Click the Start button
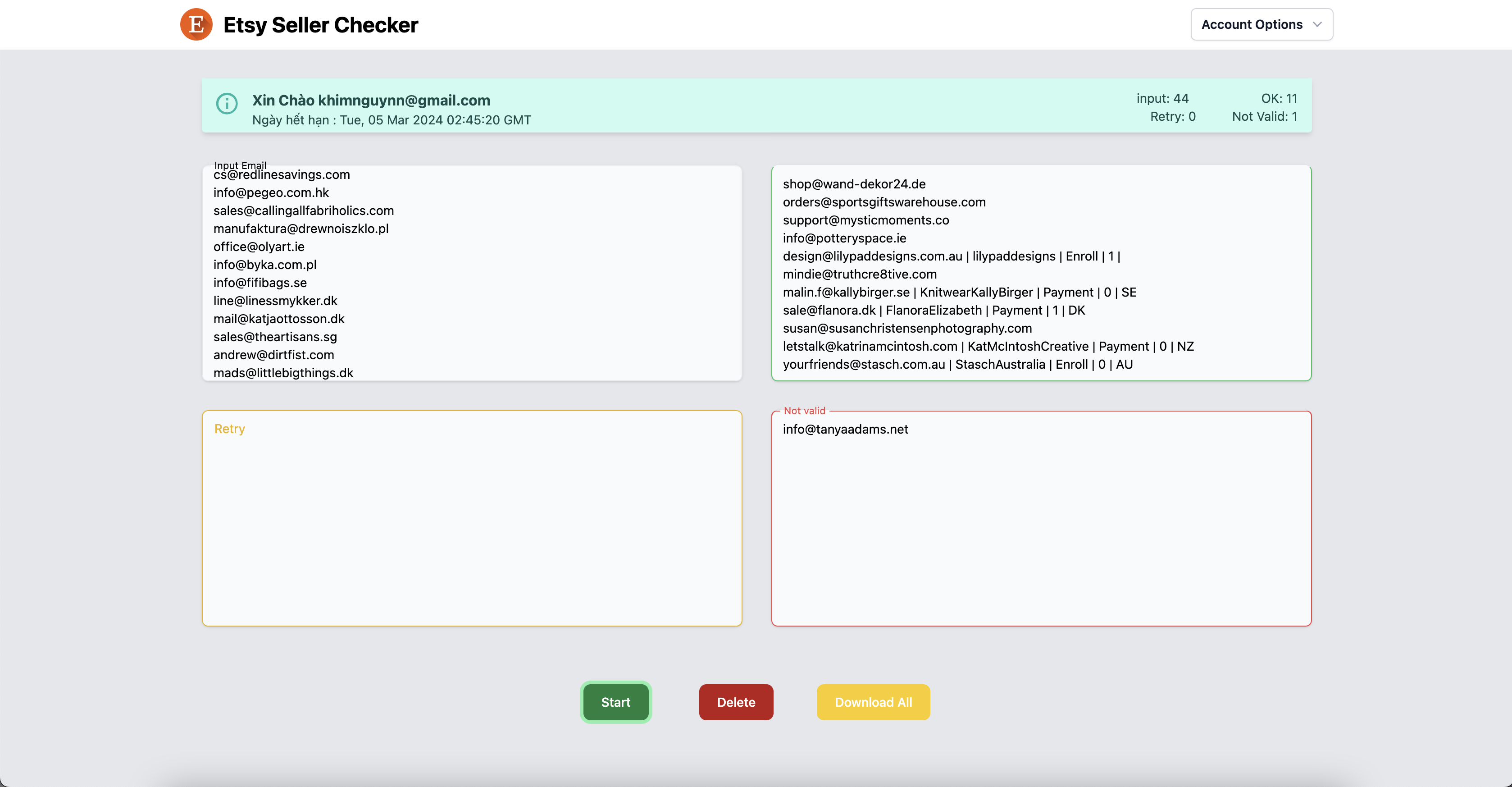Screen dimensions: 1512x787 [x=616, y=702]
